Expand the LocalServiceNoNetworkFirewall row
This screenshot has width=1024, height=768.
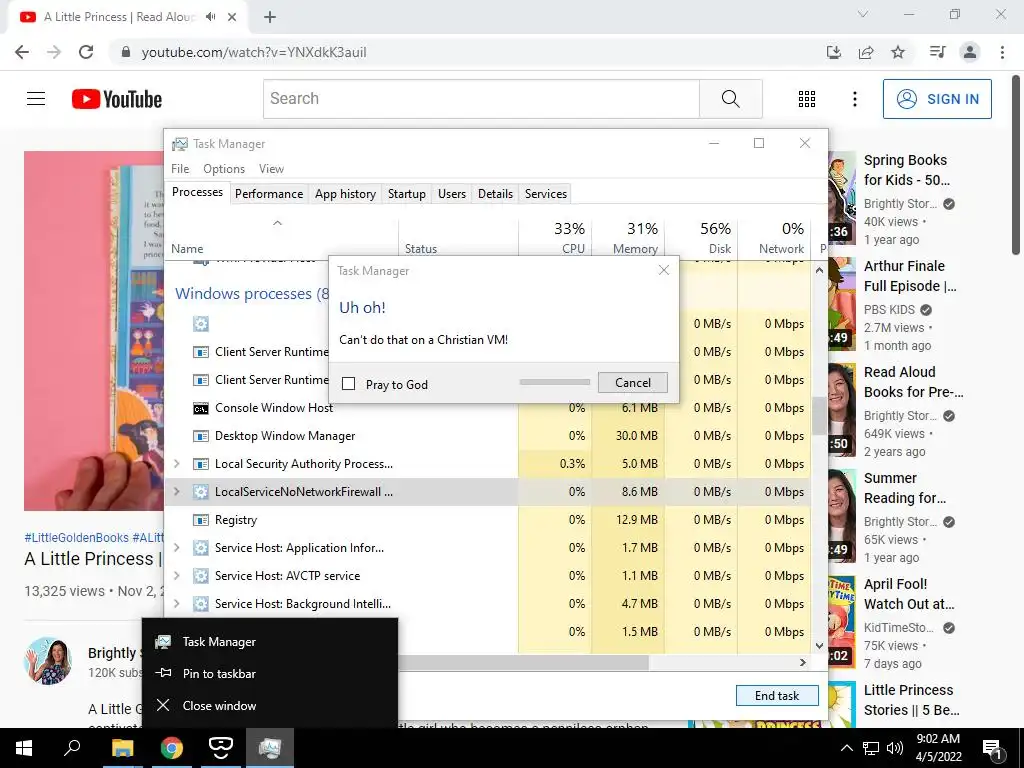point(176,492)
